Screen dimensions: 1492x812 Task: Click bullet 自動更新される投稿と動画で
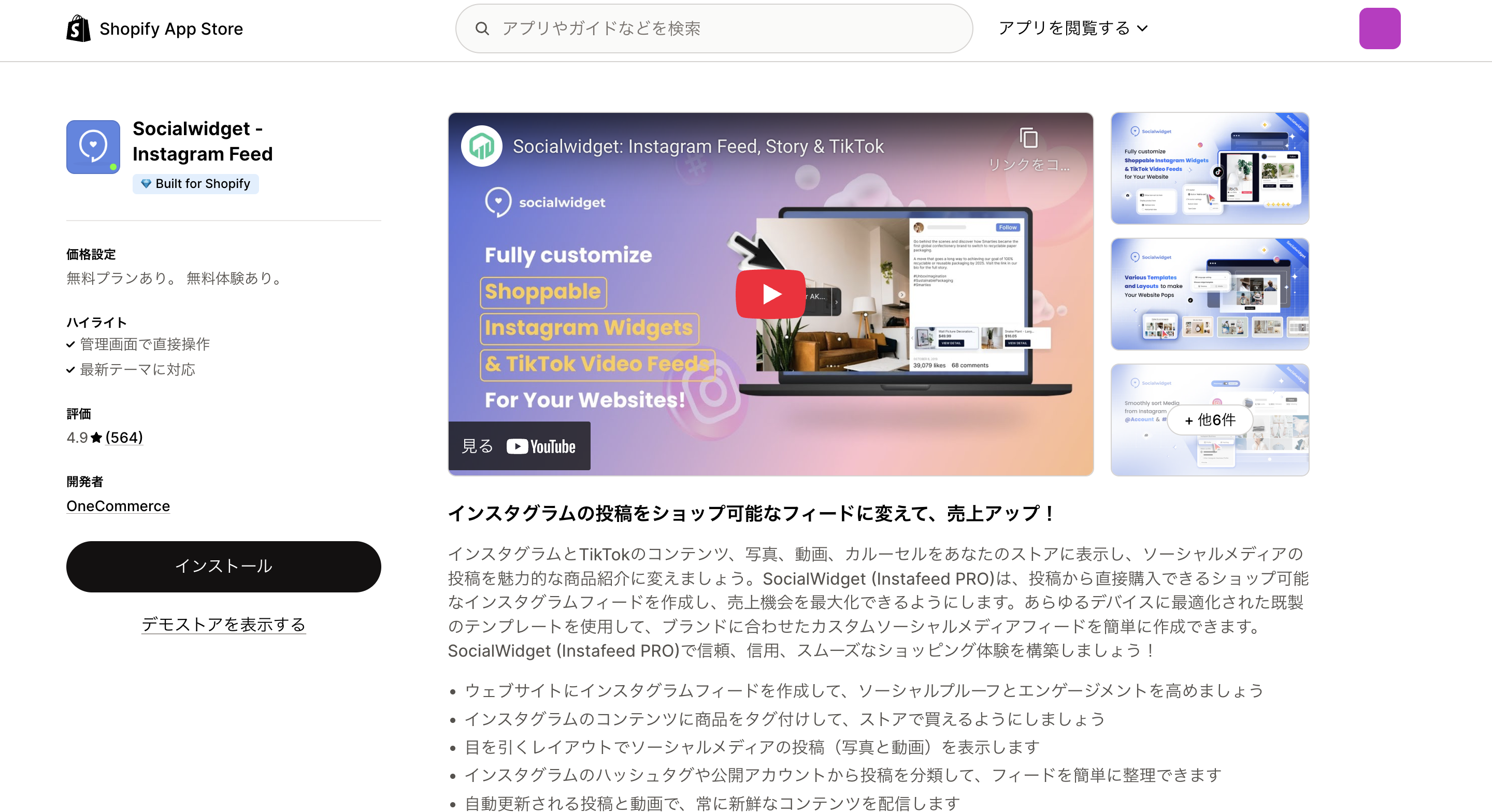click(x=712, y=803)
